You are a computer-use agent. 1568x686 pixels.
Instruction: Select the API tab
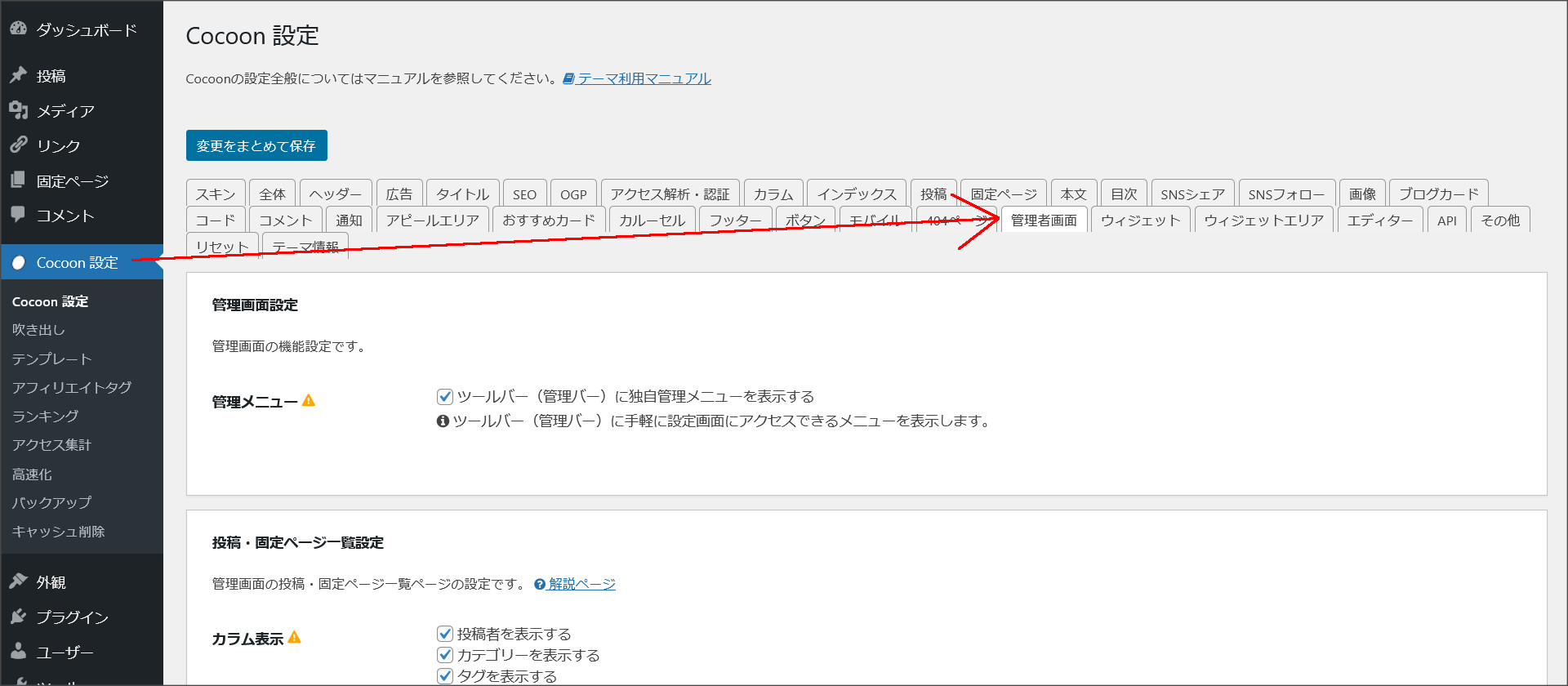pyautogui.click(x=1447, y=220)
